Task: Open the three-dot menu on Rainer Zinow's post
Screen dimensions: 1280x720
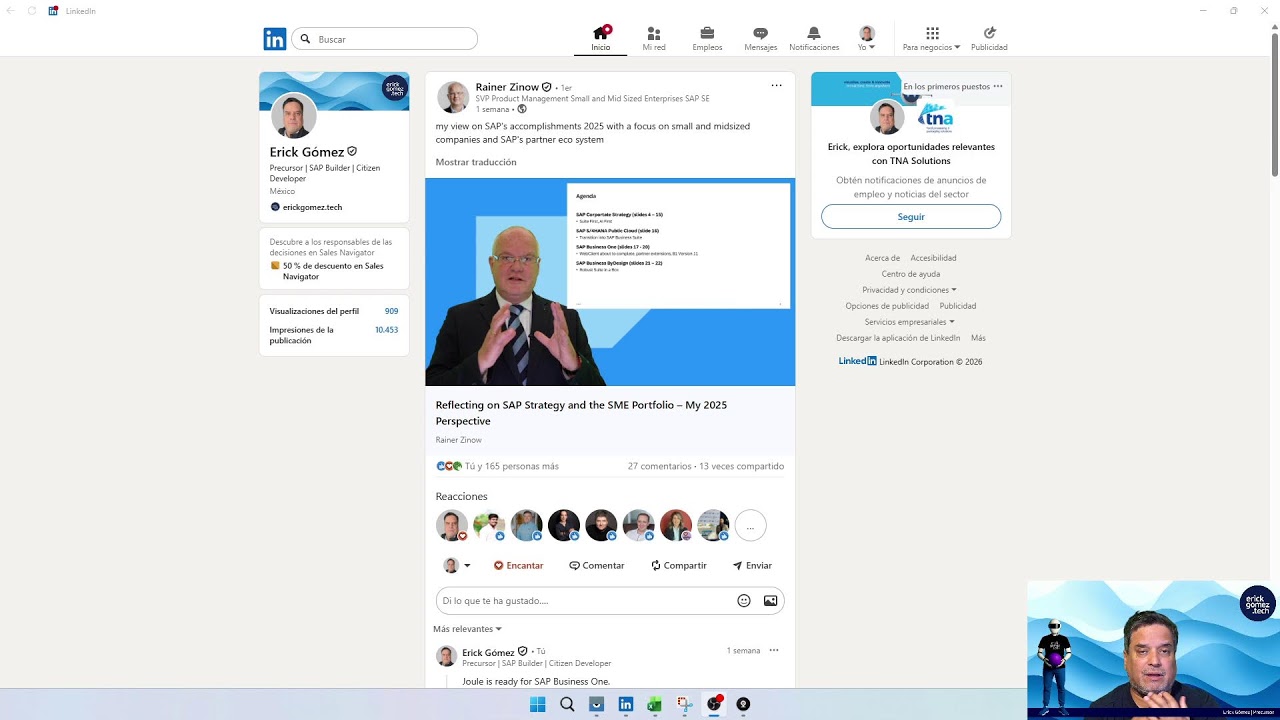Action: [776, 86]
